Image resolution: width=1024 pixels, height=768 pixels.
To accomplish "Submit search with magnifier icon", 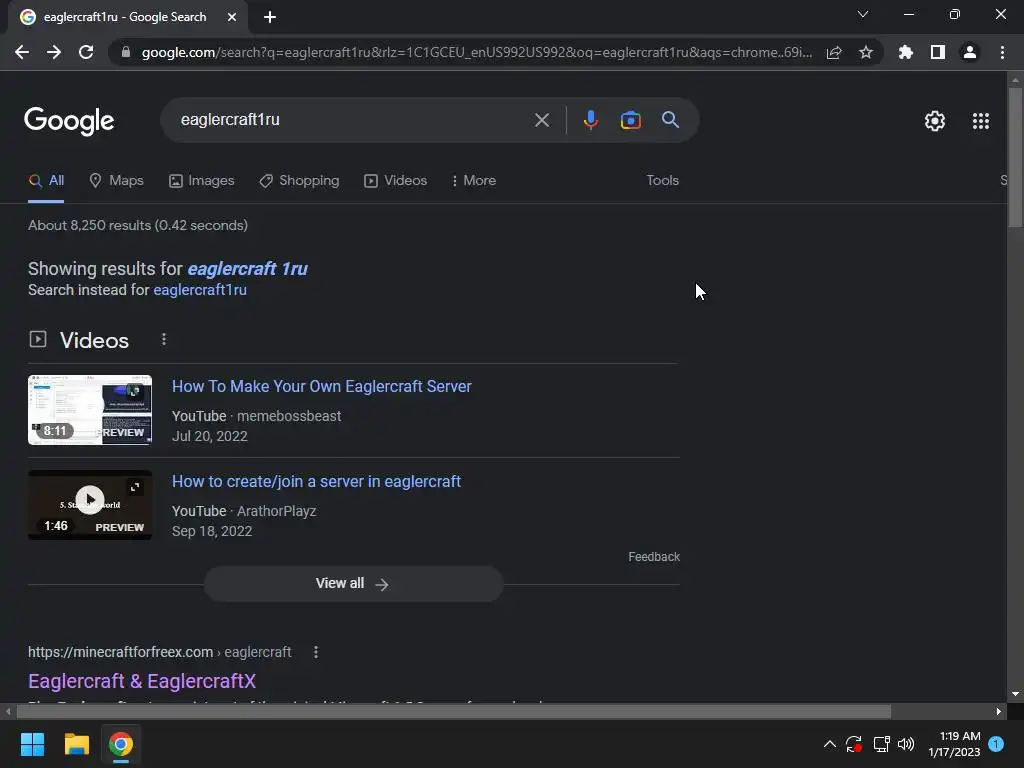I will pos(670,120).
